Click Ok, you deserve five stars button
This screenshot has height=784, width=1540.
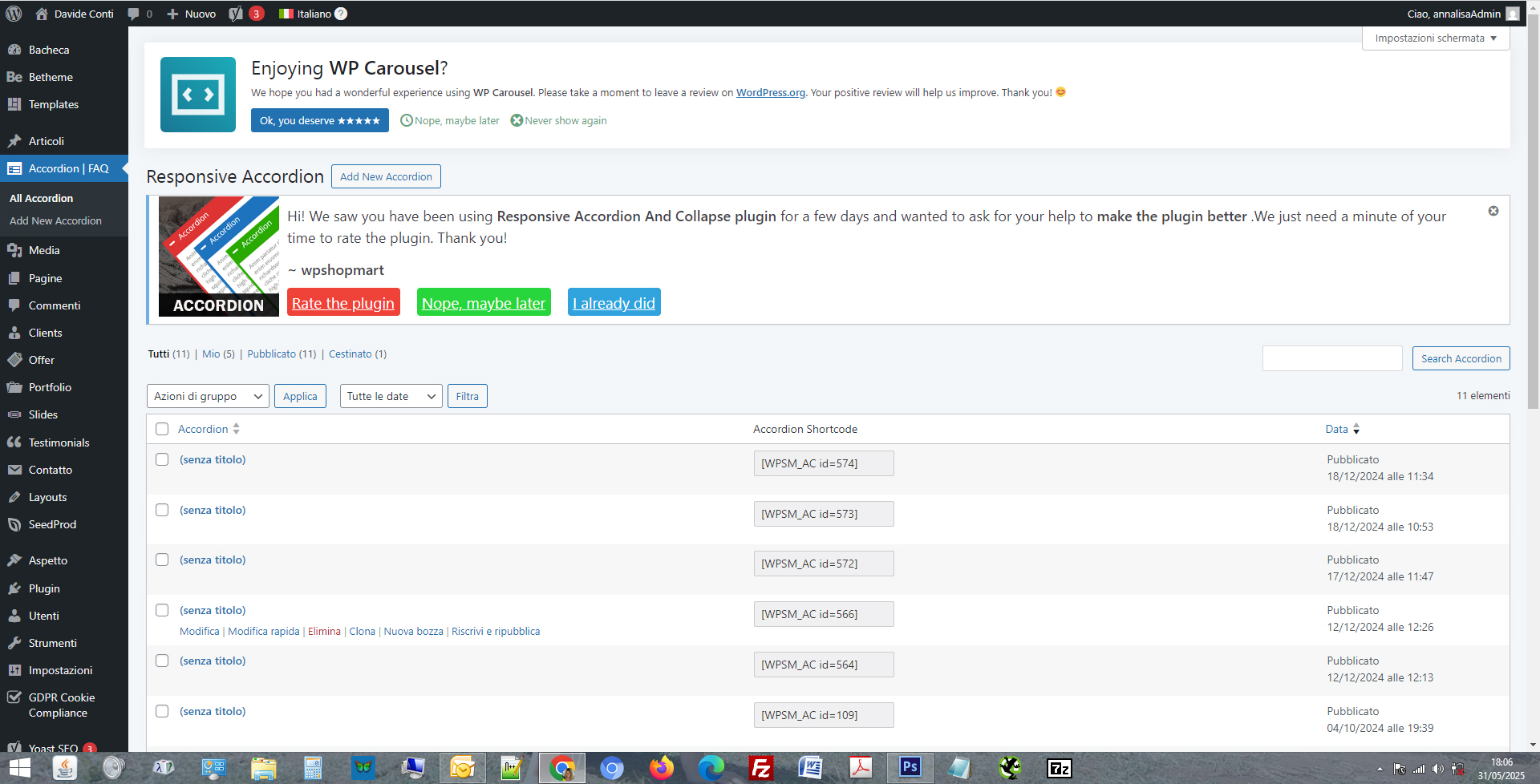320,120
